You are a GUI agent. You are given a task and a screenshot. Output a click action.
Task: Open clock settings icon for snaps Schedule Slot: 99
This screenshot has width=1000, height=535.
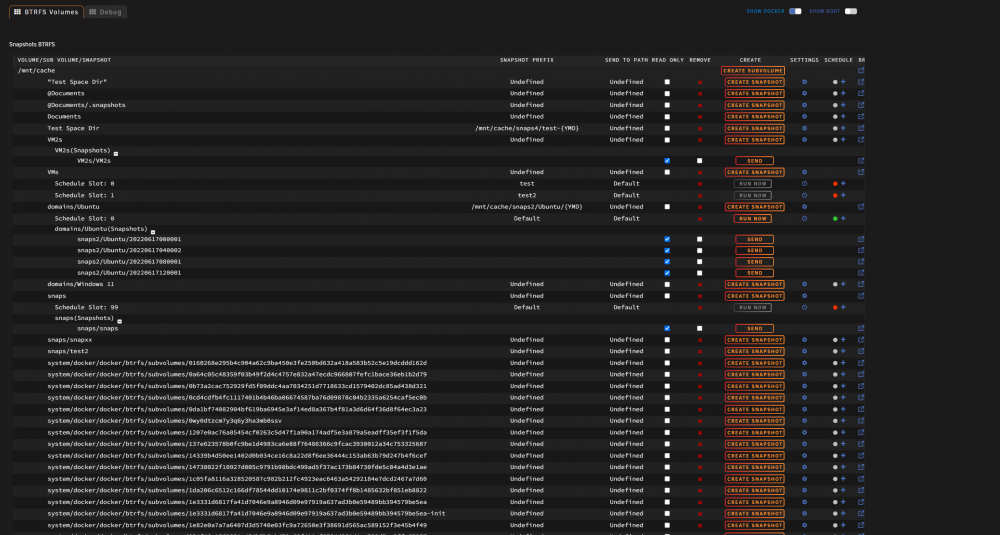pos(804,307)
